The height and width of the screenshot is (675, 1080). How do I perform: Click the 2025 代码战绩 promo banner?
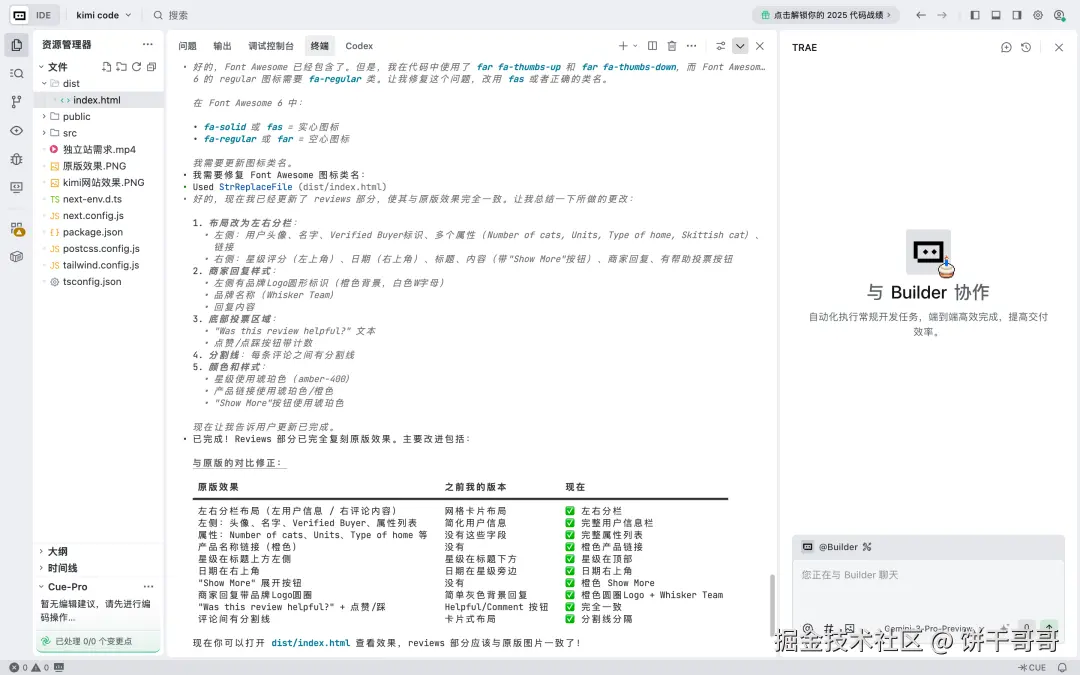point(825,15)
